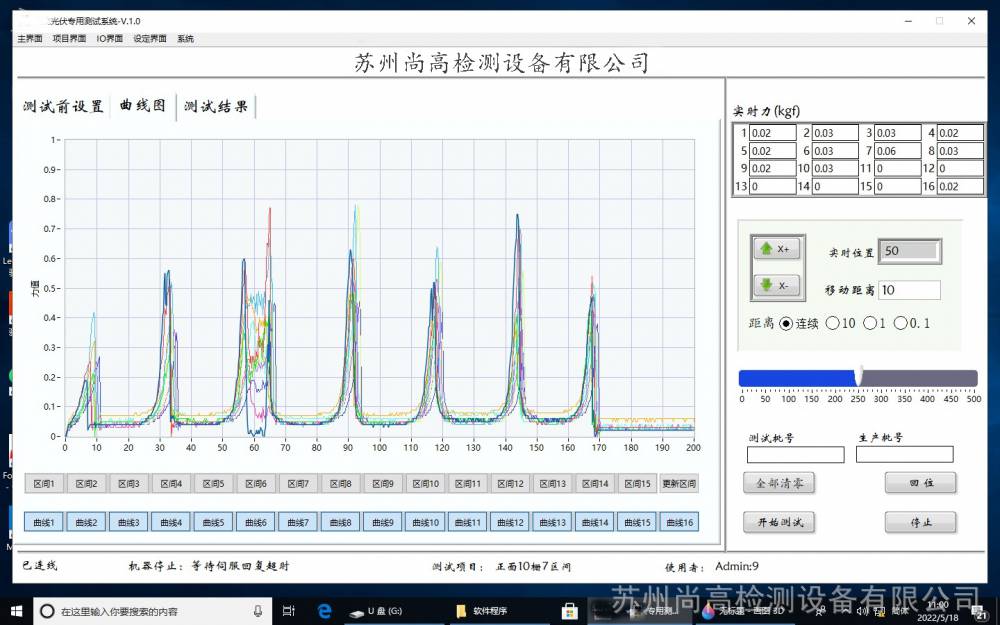Image resolution: width=1000 pixels, height=625 pixels.
Task: Toggle the 曲线8 curve button
Action: 341,522
